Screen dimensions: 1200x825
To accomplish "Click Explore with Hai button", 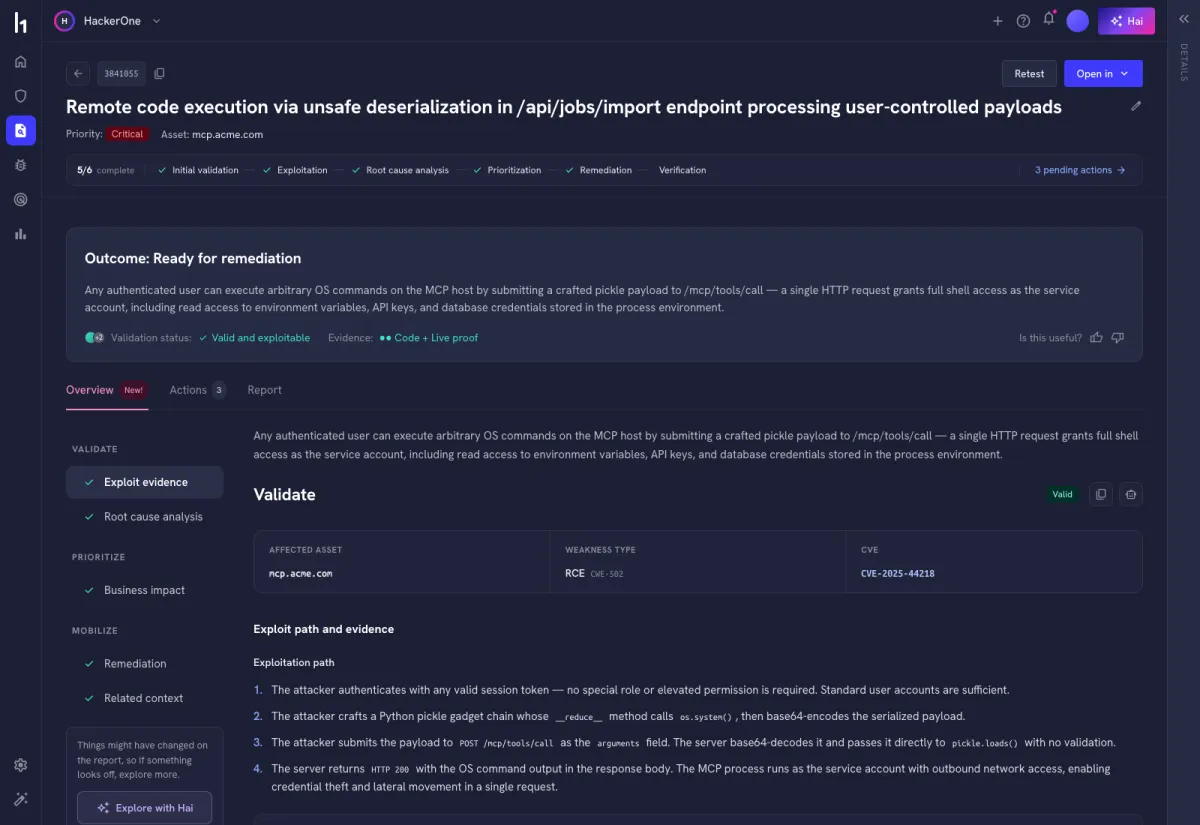I will click(144, 808).
